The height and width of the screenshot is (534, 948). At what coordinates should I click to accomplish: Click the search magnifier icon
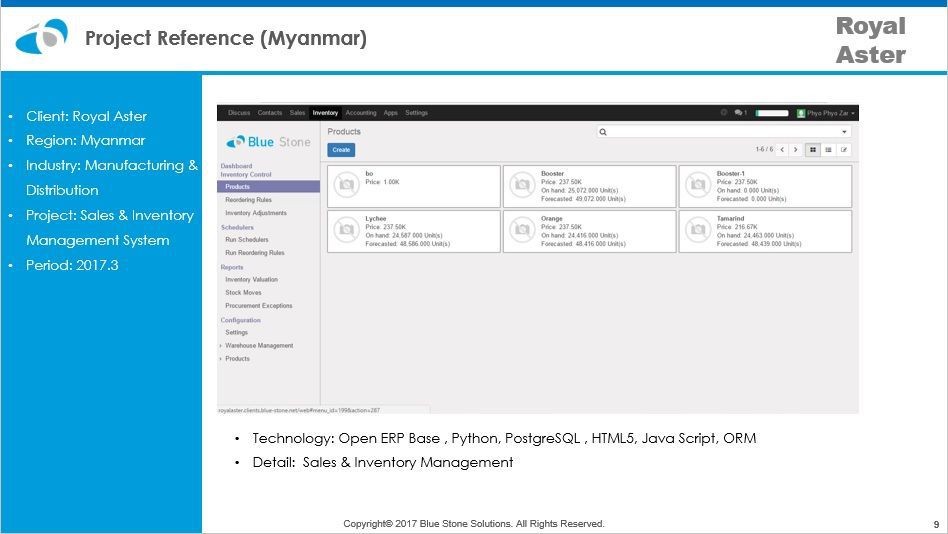coord(603,132)
